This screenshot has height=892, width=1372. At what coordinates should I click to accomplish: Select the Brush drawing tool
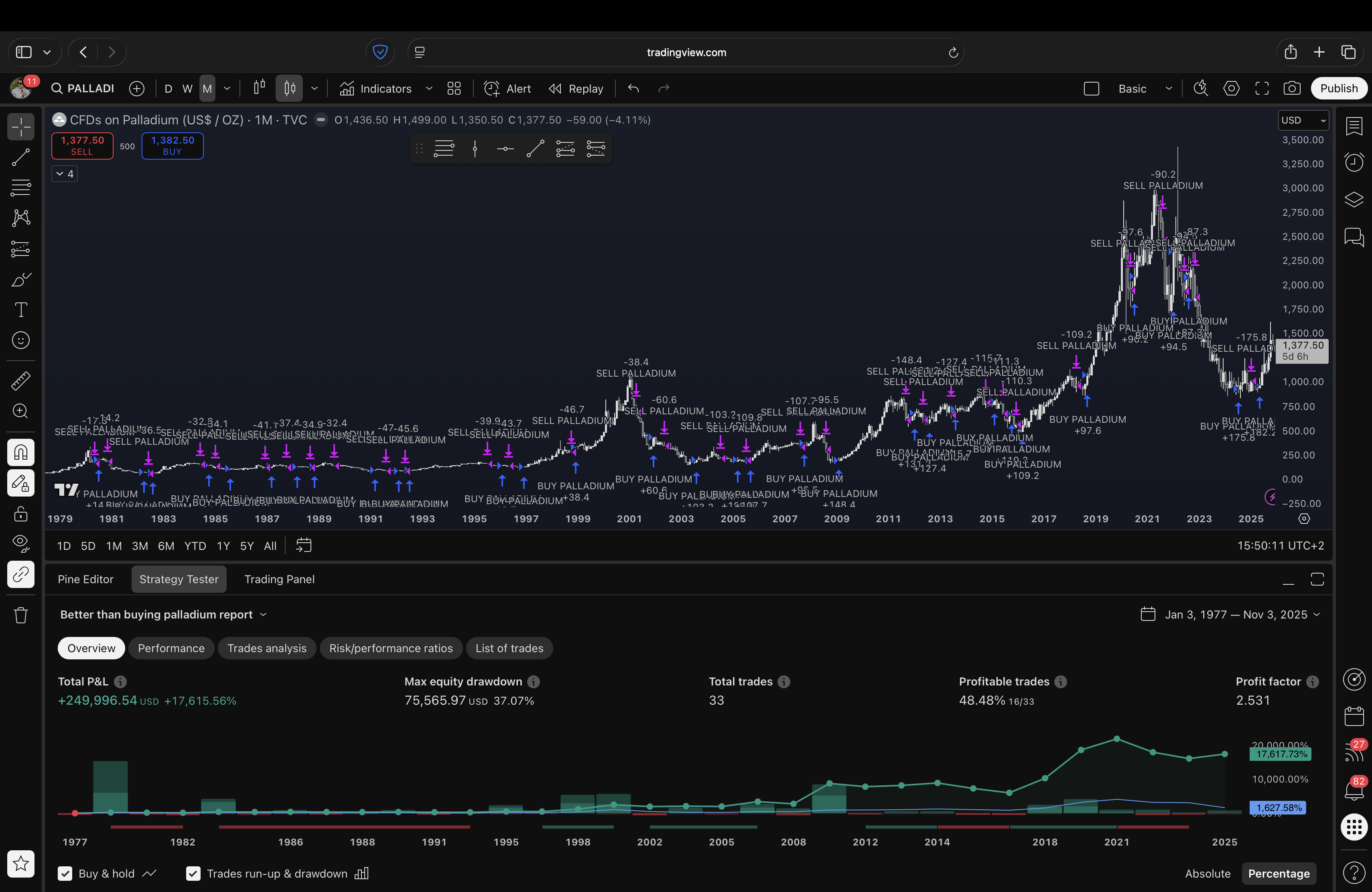click(x=21, y=280)
